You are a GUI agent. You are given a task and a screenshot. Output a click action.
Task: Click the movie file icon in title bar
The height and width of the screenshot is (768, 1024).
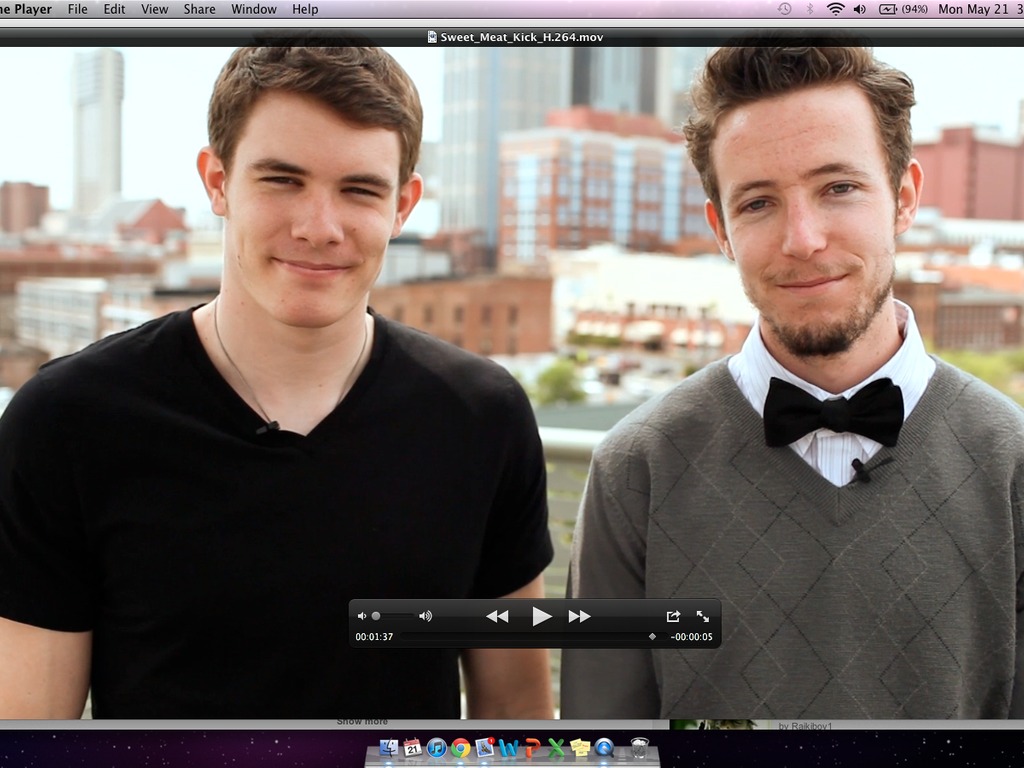click(x=432, y=37)
